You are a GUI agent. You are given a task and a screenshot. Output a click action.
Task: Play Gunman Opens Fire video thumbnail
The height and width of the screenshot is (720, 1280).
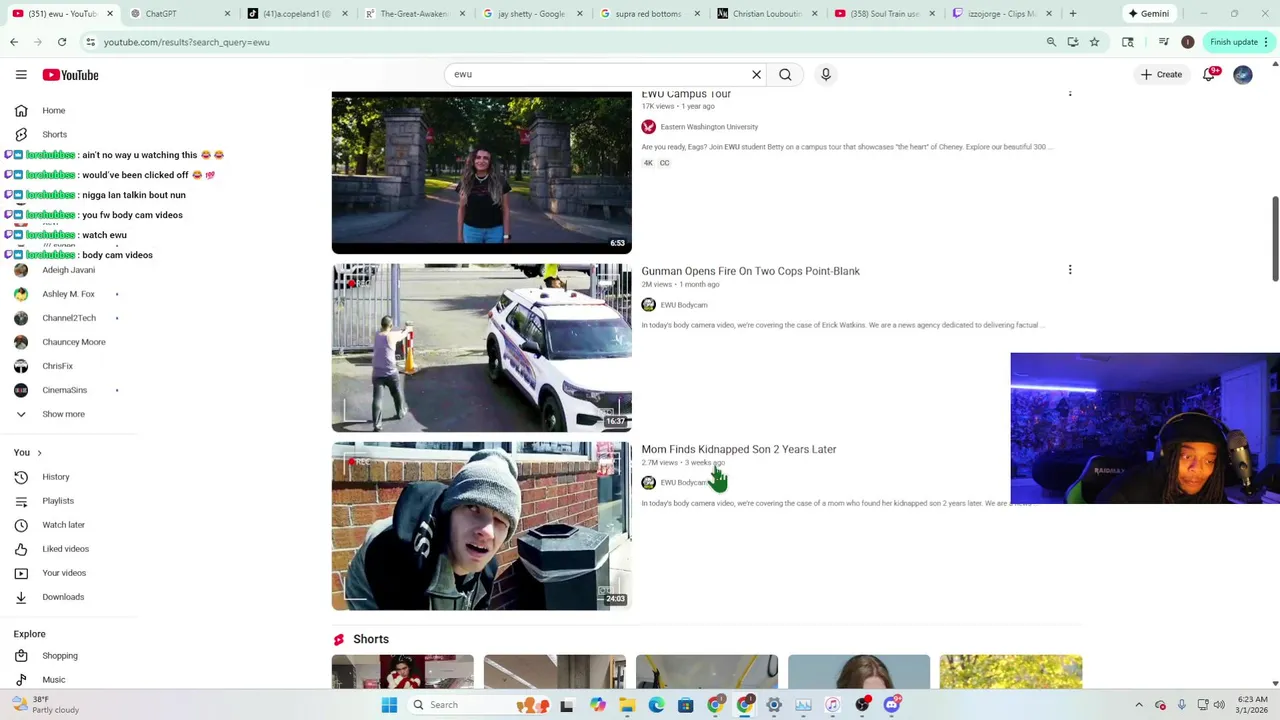pos(481,348)
